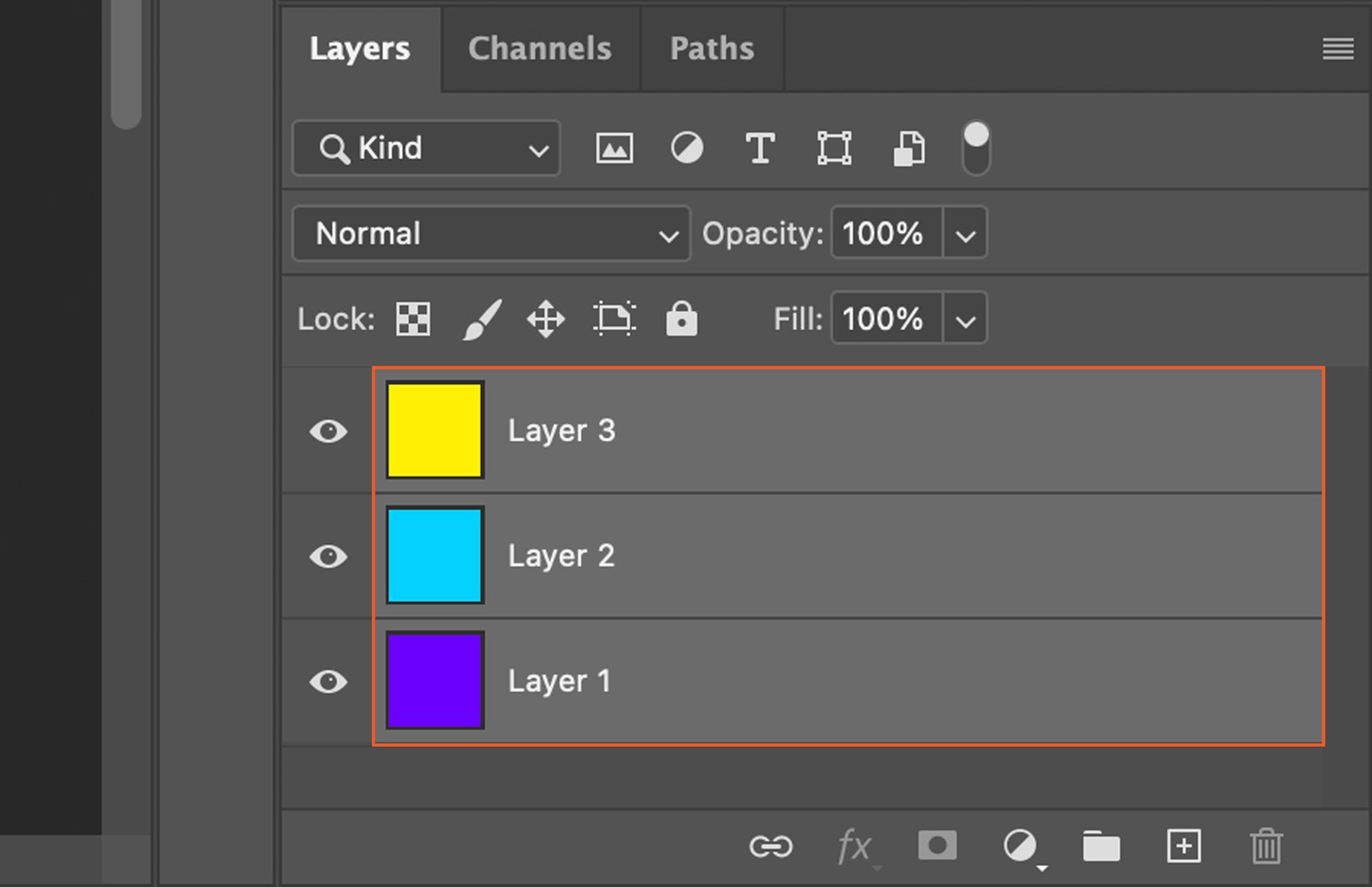
Task: Toggle visibility of Layer 2
Action: point(328,556)
